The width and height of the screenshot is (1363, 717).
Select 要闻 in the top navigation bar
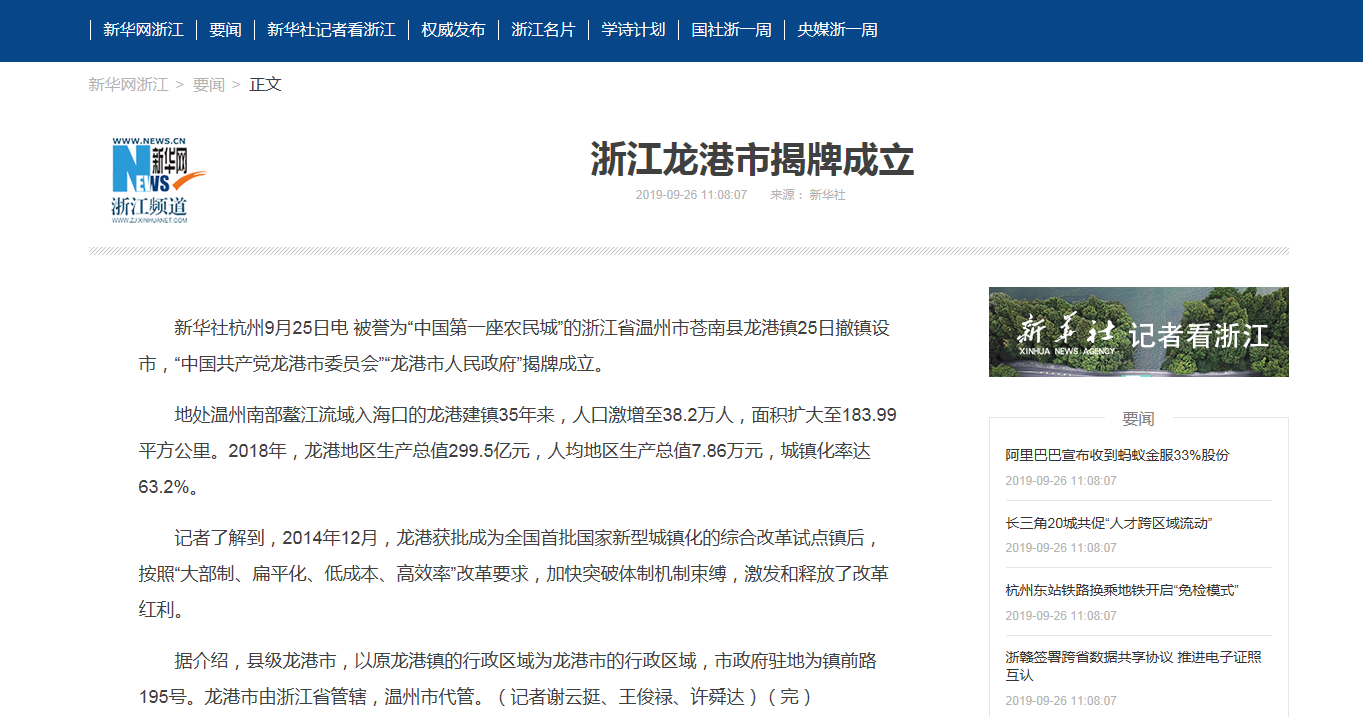(x=225, y=30)
